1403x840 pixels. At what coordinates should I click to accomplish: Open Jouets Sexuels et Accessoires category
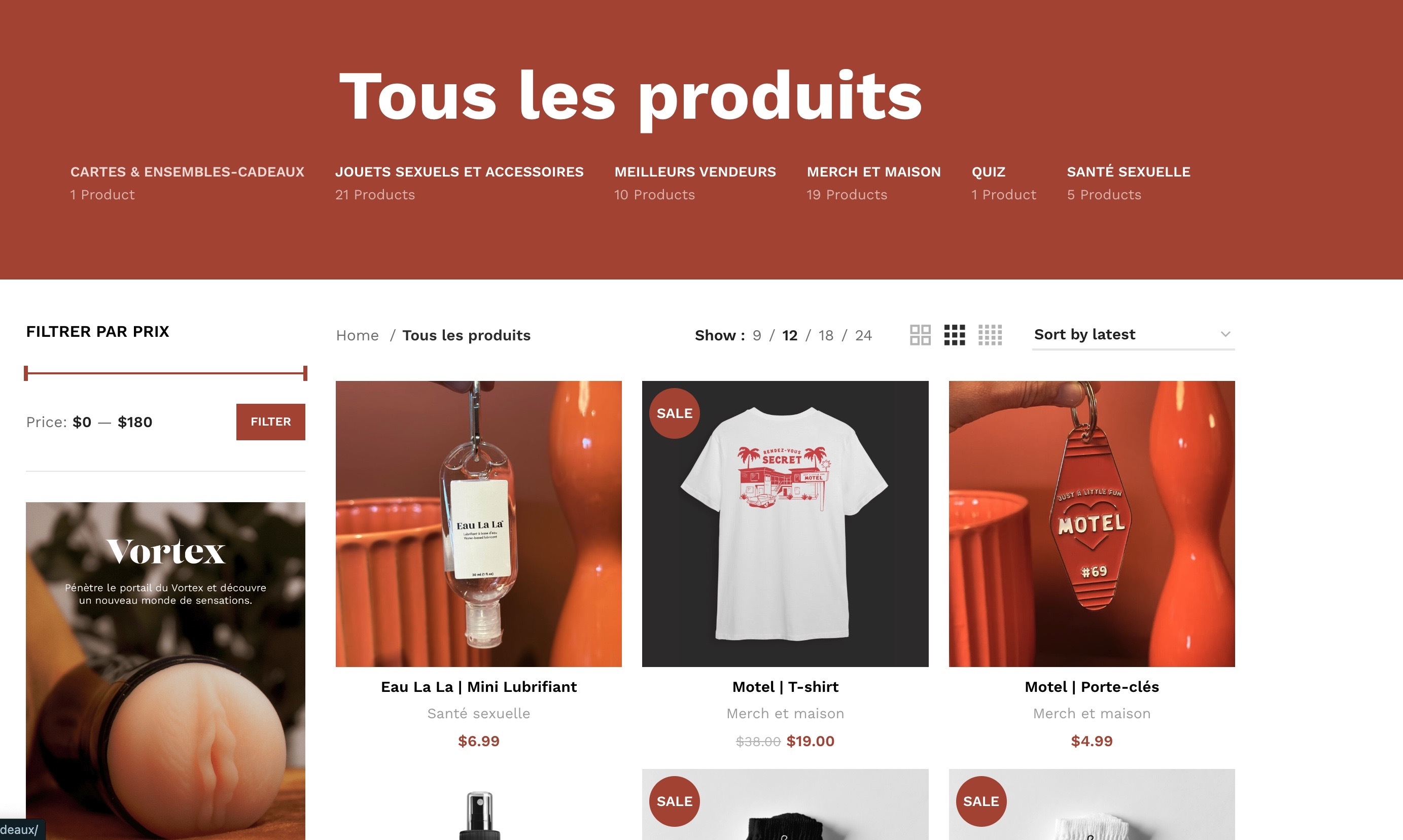(459, 171)
